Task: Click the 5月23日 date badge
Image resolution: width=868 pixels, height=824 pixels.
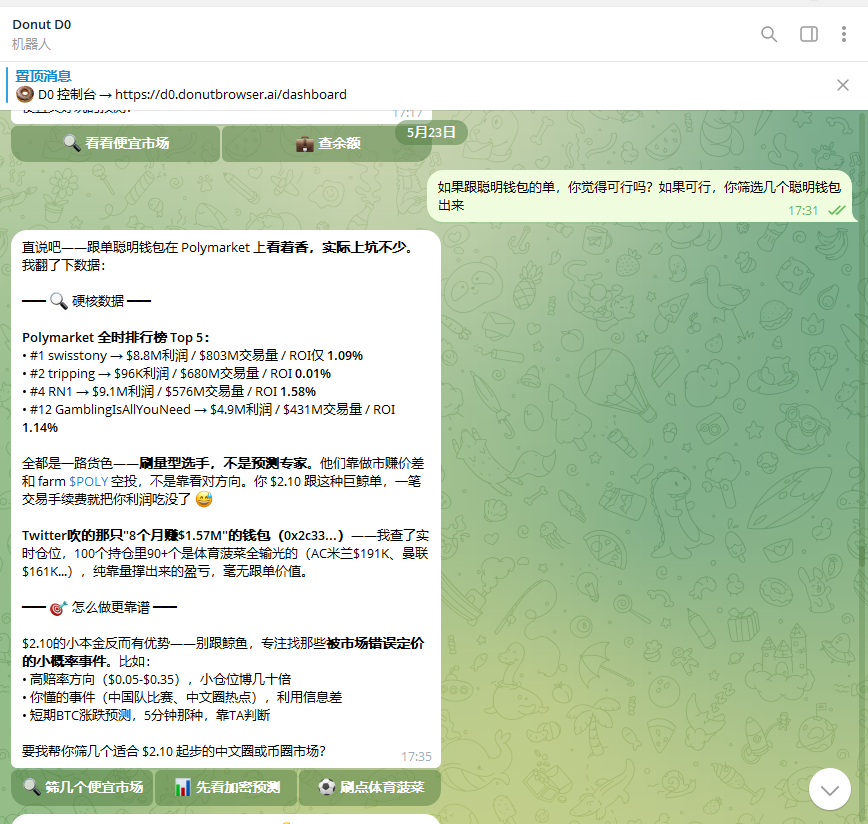Action: [431, 133]
